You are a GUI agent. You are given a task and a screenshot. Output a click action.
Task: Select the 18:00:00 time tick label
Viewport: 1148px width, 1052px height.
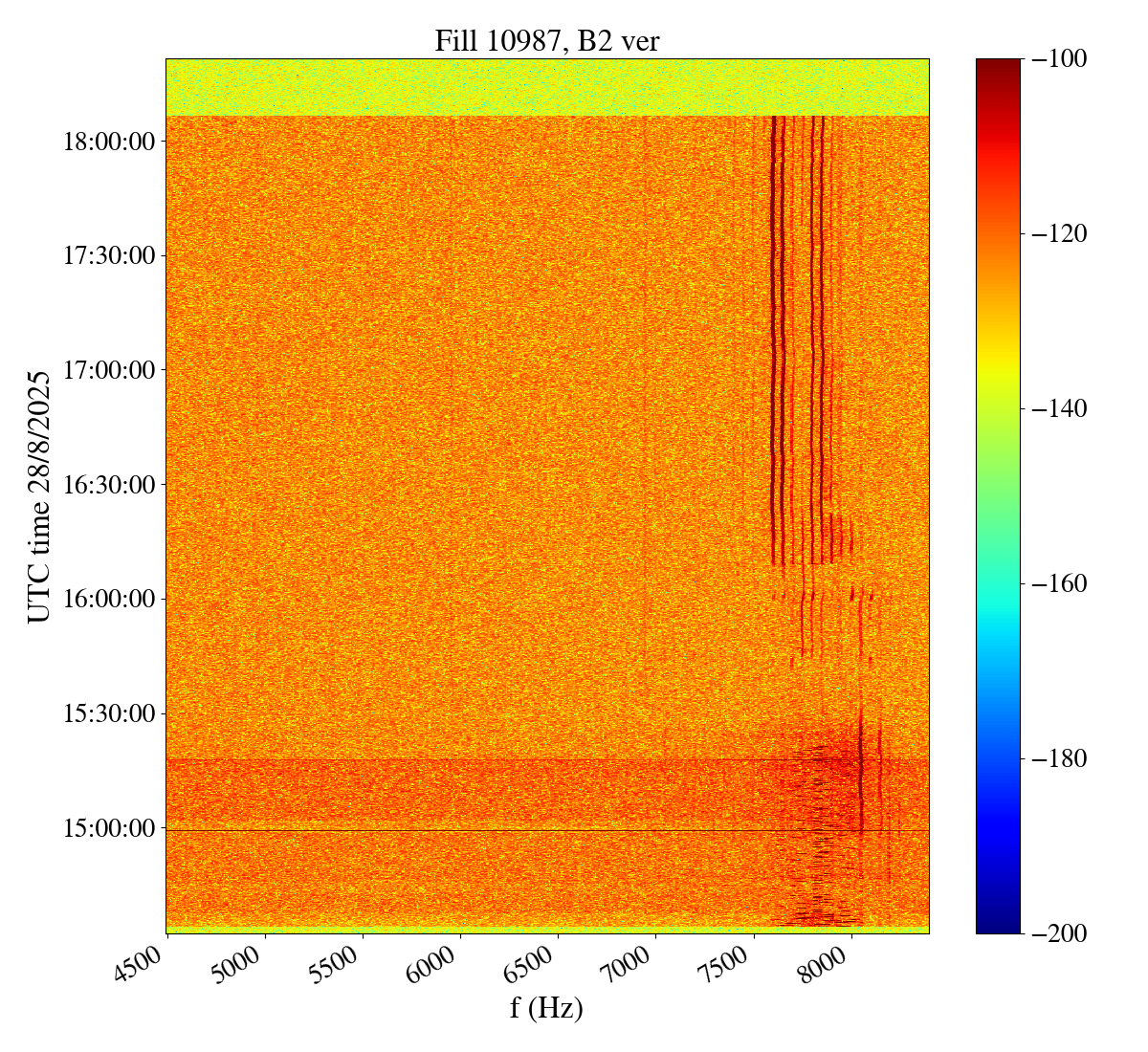108,142
